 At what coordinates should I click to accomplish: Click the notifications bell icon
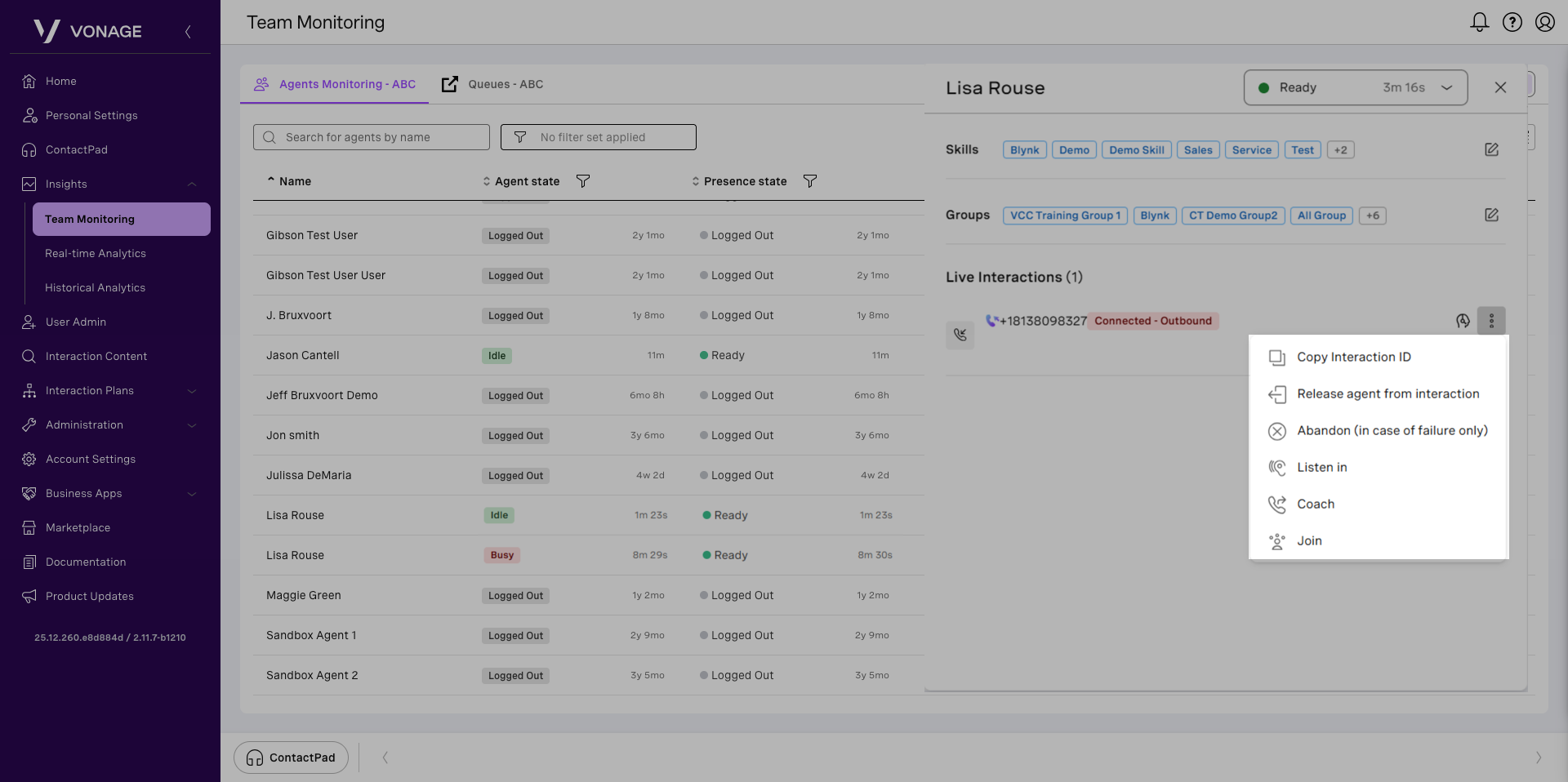[x=1479, y=22]
